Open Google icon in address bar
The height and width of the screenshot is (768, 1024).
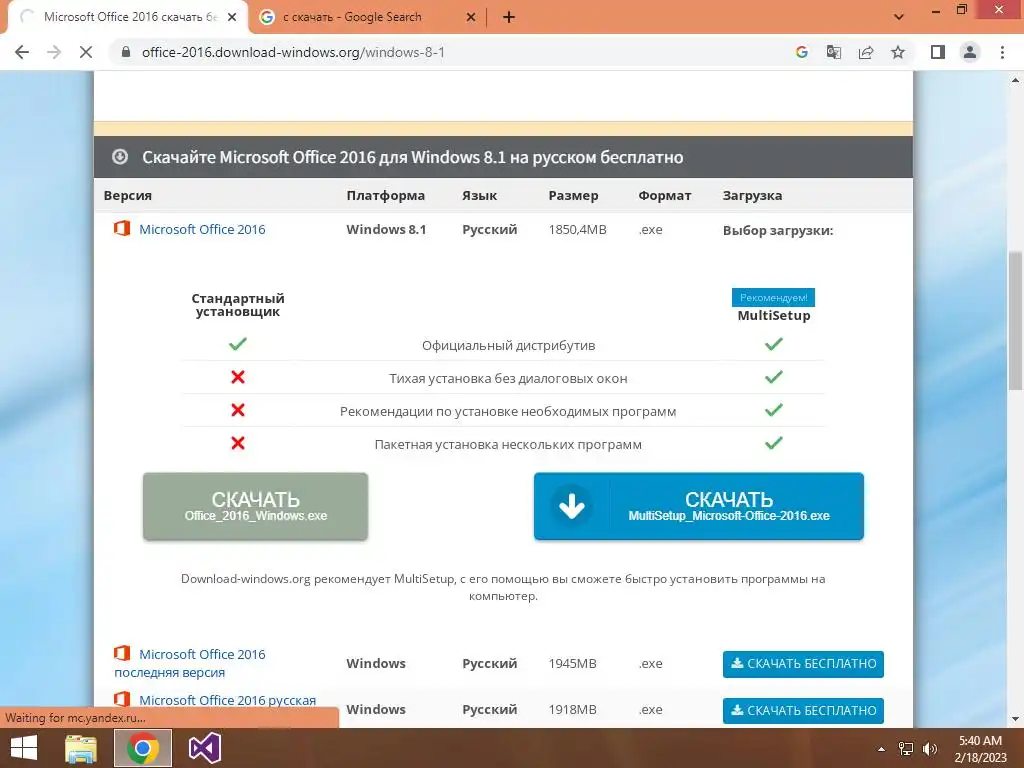(x=801, y=52)
